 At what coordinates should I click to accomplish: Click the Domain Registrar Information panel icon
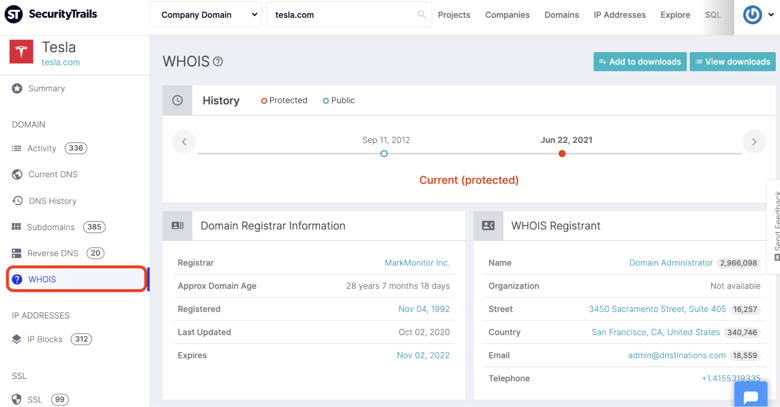(x=178, y=226)
